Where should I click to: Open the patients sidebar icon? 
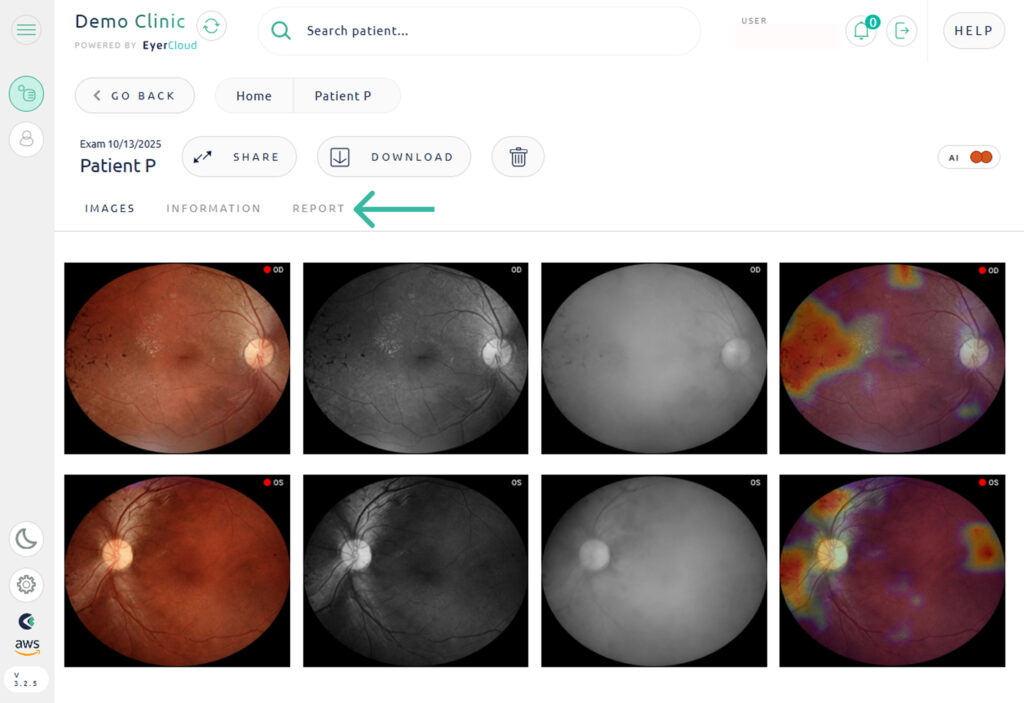(26, 139)
